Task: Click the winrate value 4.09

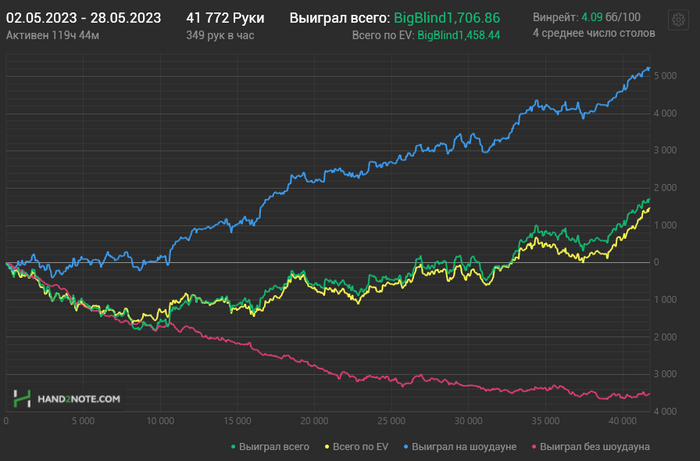Action: click(592, 17)
